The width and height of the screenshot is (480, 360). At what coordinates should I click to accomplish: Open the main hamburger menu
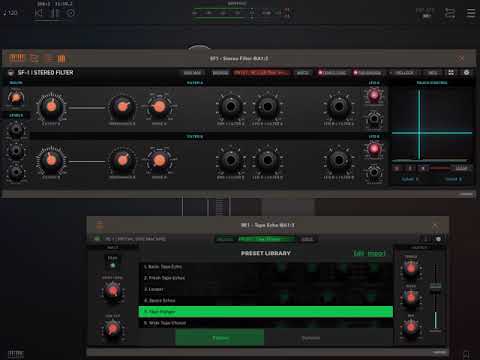click(471, 13)
